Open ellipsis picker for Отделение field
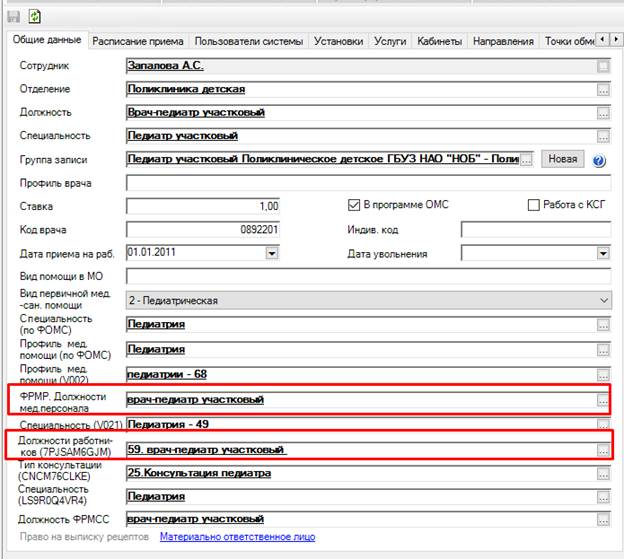 603,90
